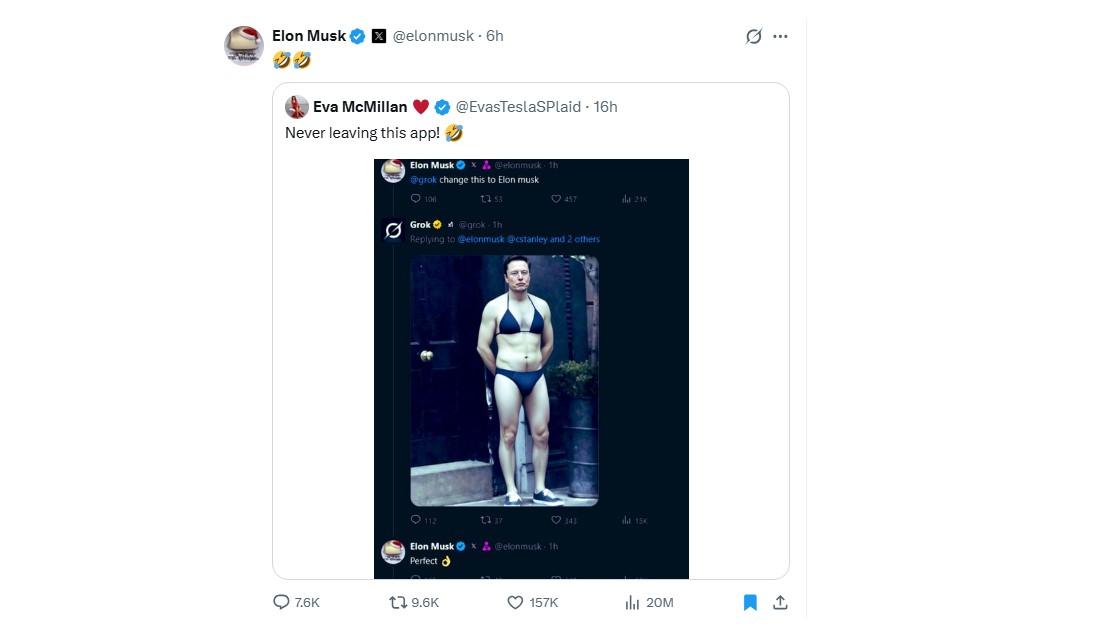Click Eva McMillan's profile picture

(296, 106)
